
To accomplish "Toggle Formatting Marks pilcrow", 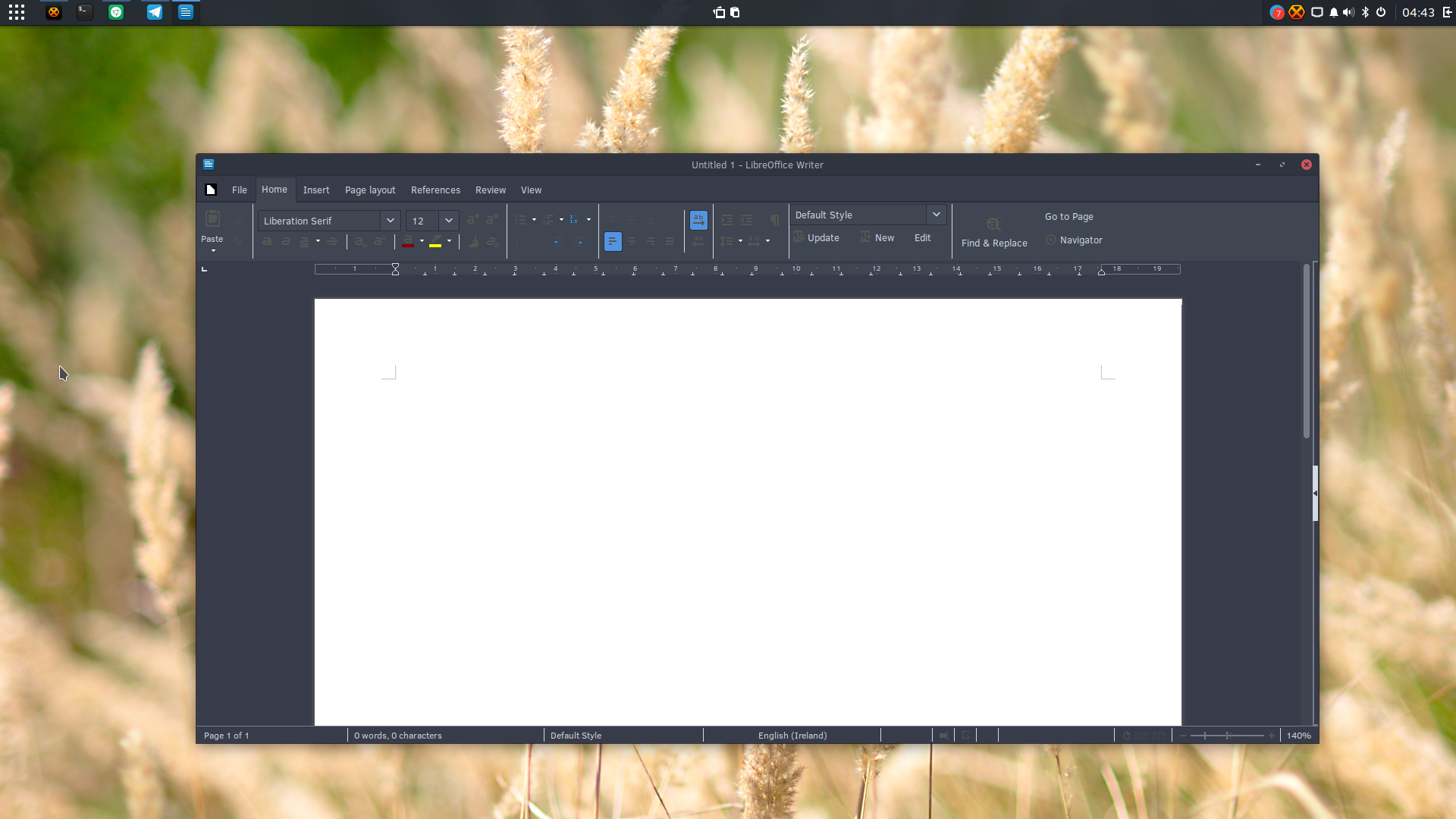I will [x=774, y=220].
